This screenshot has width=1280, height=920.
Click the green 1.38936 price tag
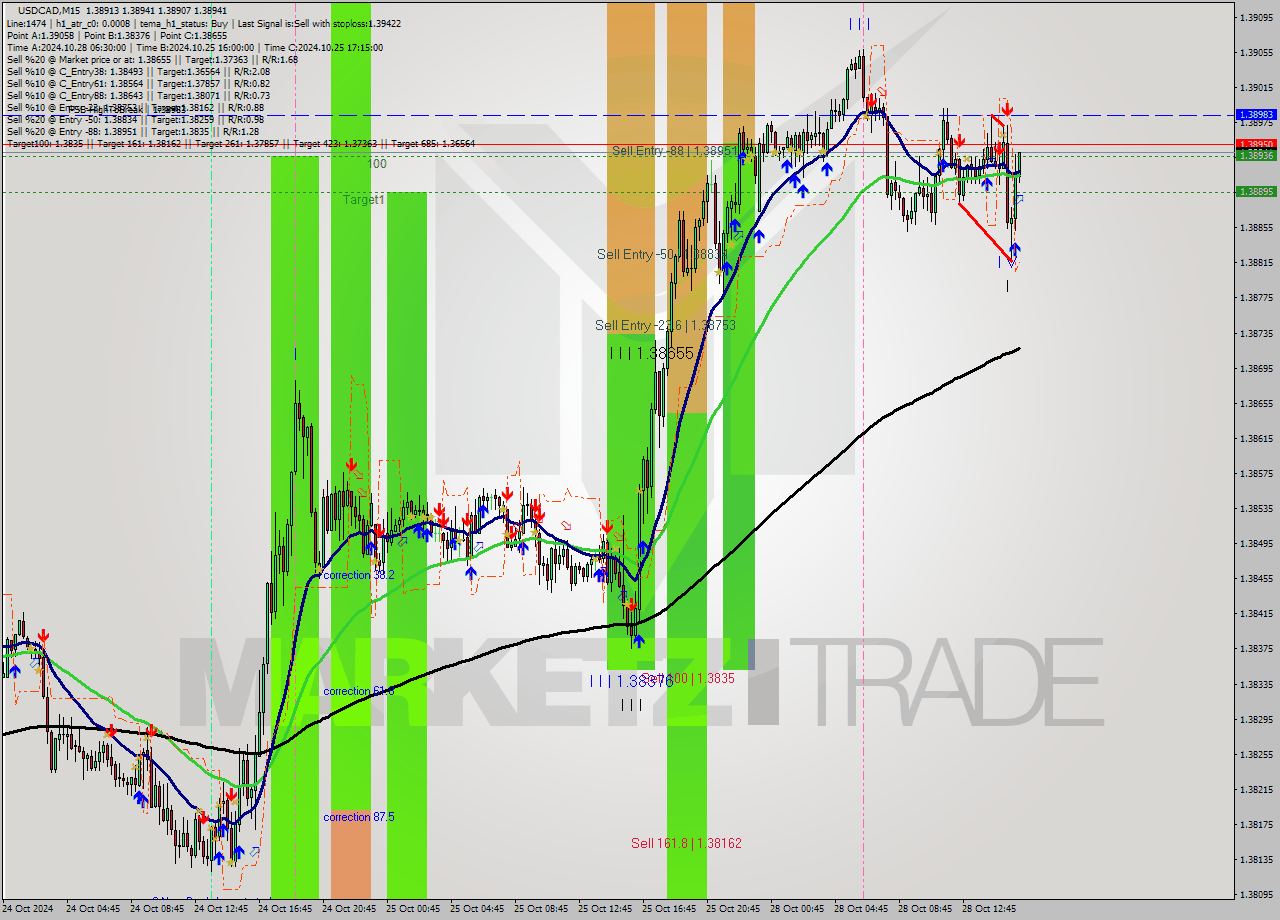[1256, 155]
